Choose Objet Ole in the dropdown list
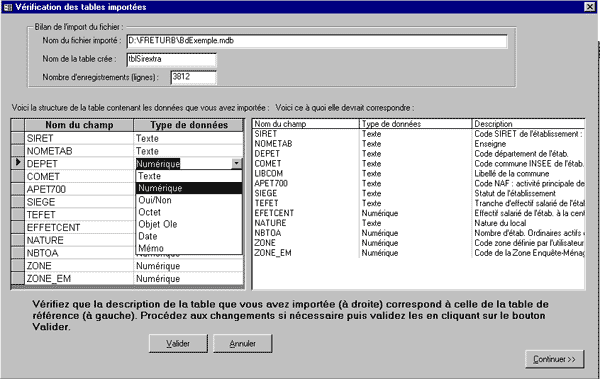Screen dimensions: 600x379 (x=189, y=224)
